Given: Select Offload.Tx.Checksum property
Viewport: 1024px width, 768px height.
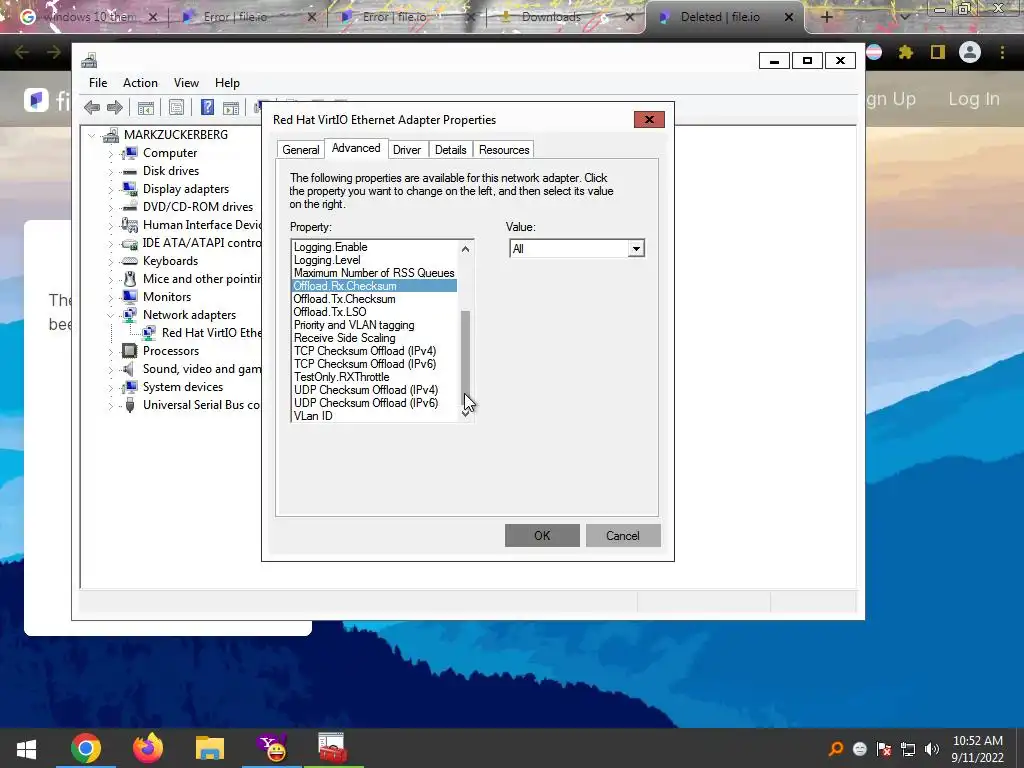Looking at the screenshot, I should 344,299.
